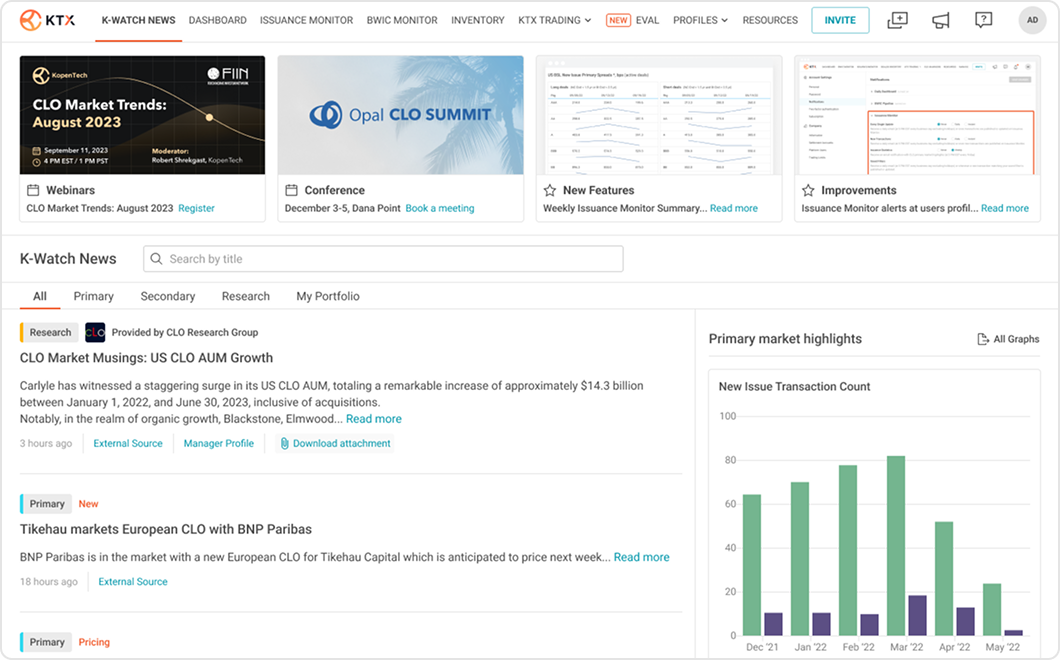This screenshot has width=1060, height=660.
Task: Expand the KTX Trading dropdown
Action: coord(554,20)
